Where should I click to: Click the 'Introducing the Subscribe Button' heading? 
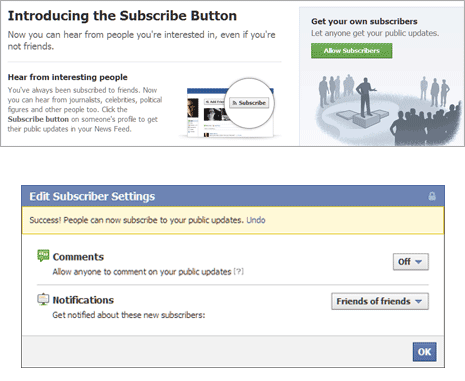click(x=122, y=16)
